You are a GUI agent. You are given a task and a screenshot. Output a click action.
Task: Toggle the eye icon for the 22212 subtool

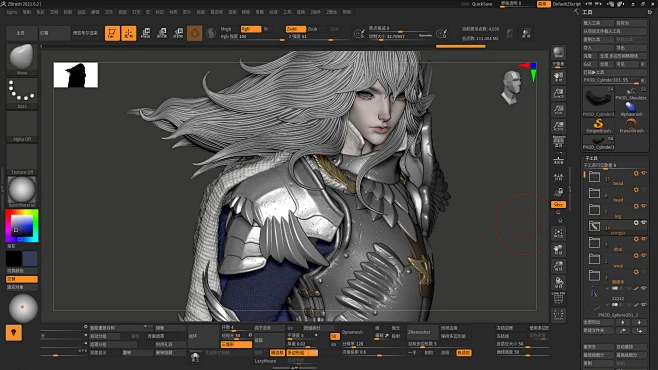pyautogui.click(x=644, y=288)
